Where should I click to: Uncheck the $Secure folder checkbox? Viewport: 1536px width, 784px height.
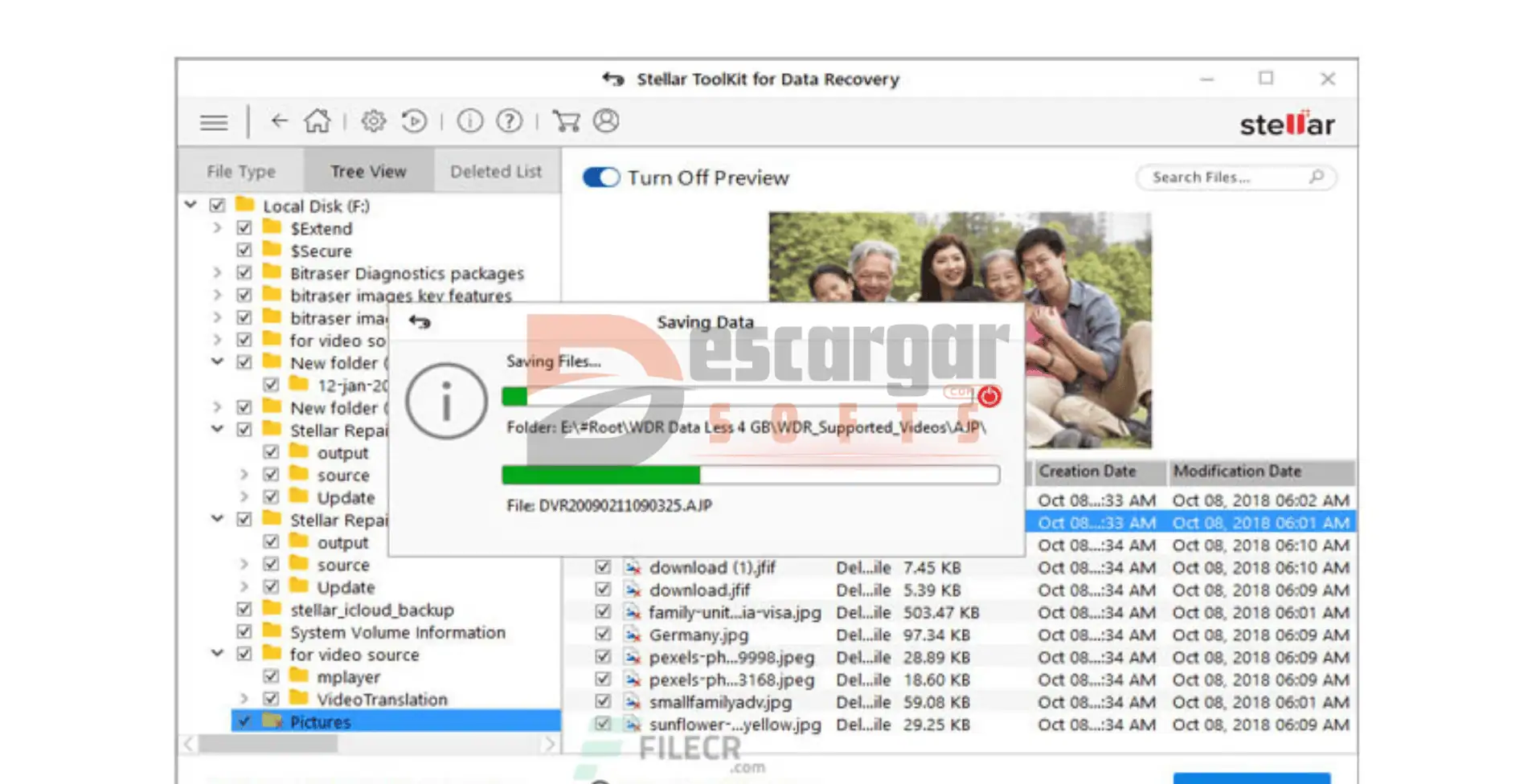[244, 250]
